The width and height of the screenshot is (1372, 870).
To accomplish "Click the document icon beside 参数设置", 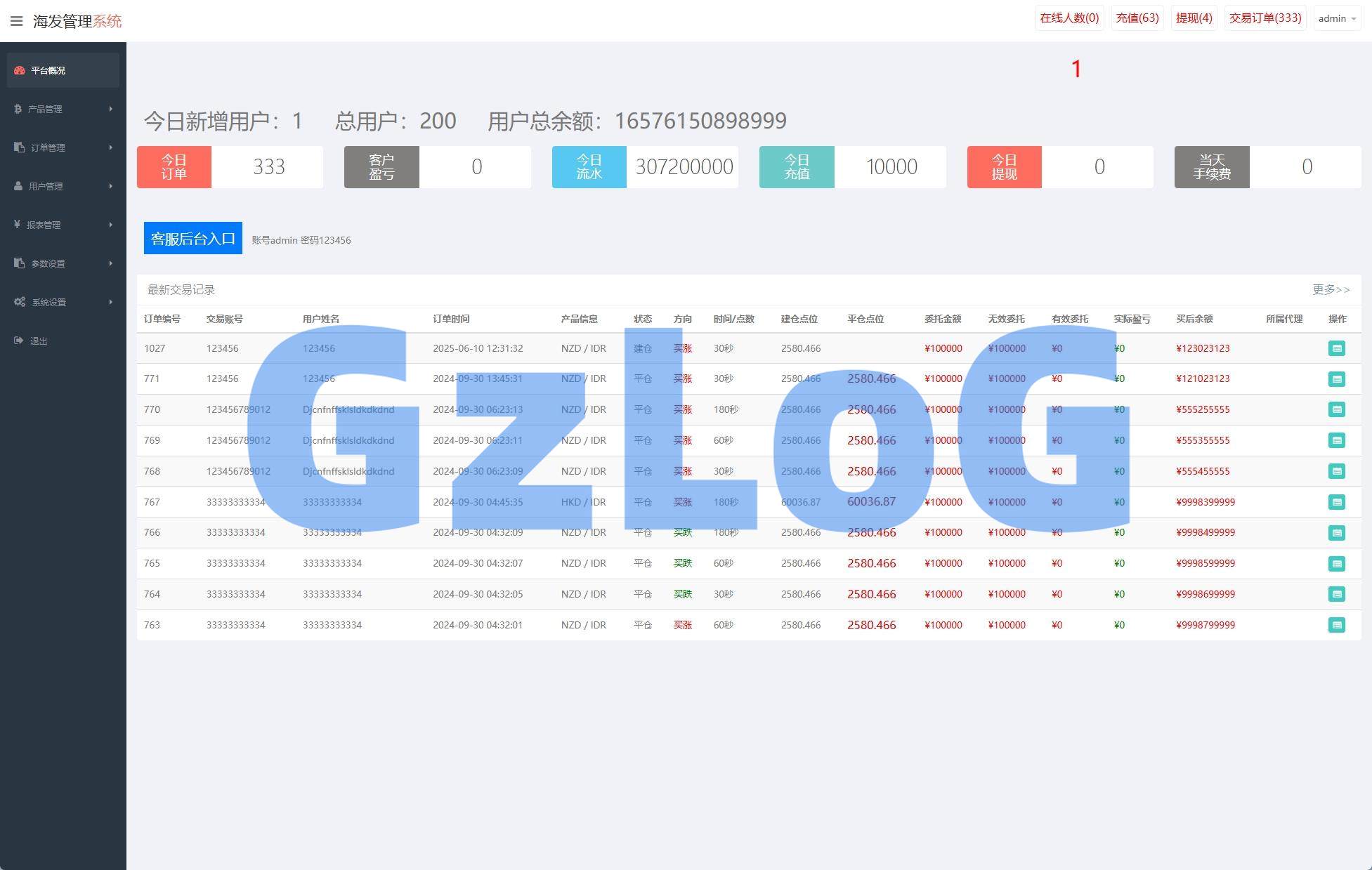I will pyautogui.click(x=19, y=263).
